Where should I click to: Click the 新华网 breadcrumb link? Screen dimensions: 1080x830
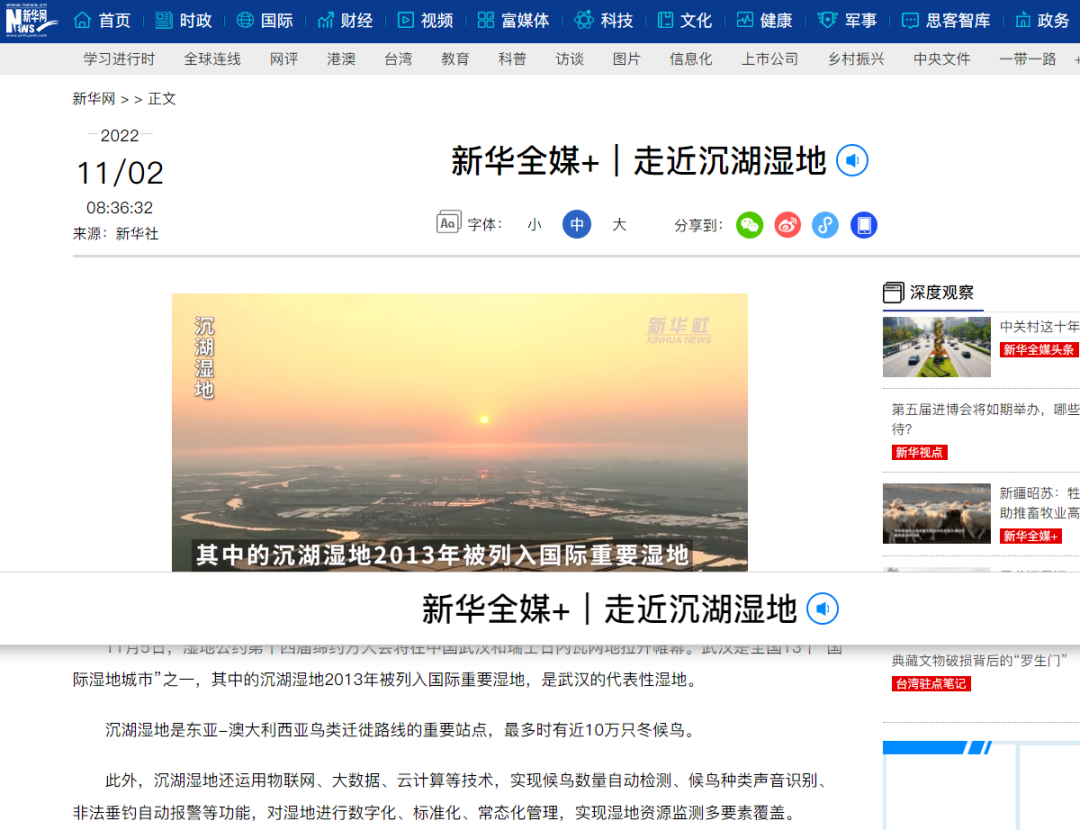coord(94,98)
